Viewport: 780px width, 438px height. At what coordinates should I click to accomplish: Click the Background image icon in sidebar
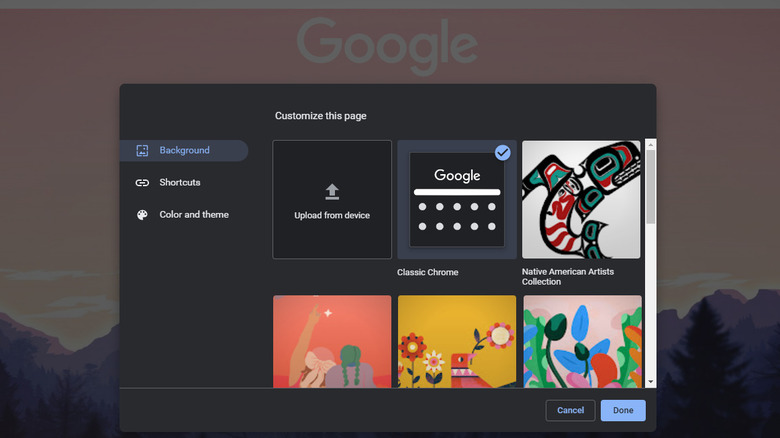pyautogui.click(x=142, y=151)
